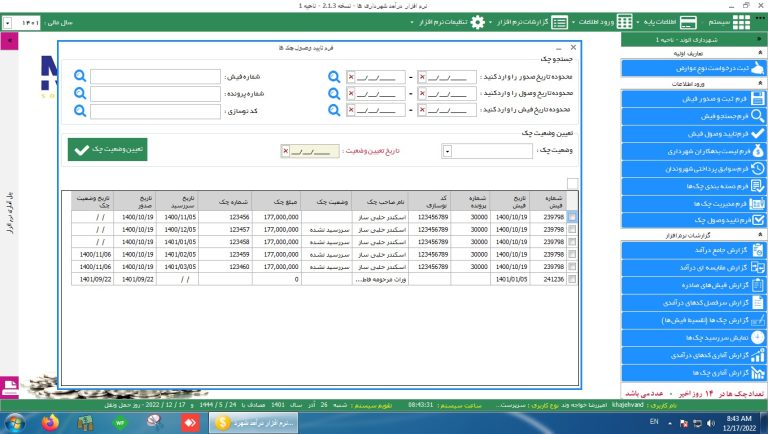Launch Firefox from the Windows taskbar
This screenshot has height=434, width=768.
click(50, 422)
